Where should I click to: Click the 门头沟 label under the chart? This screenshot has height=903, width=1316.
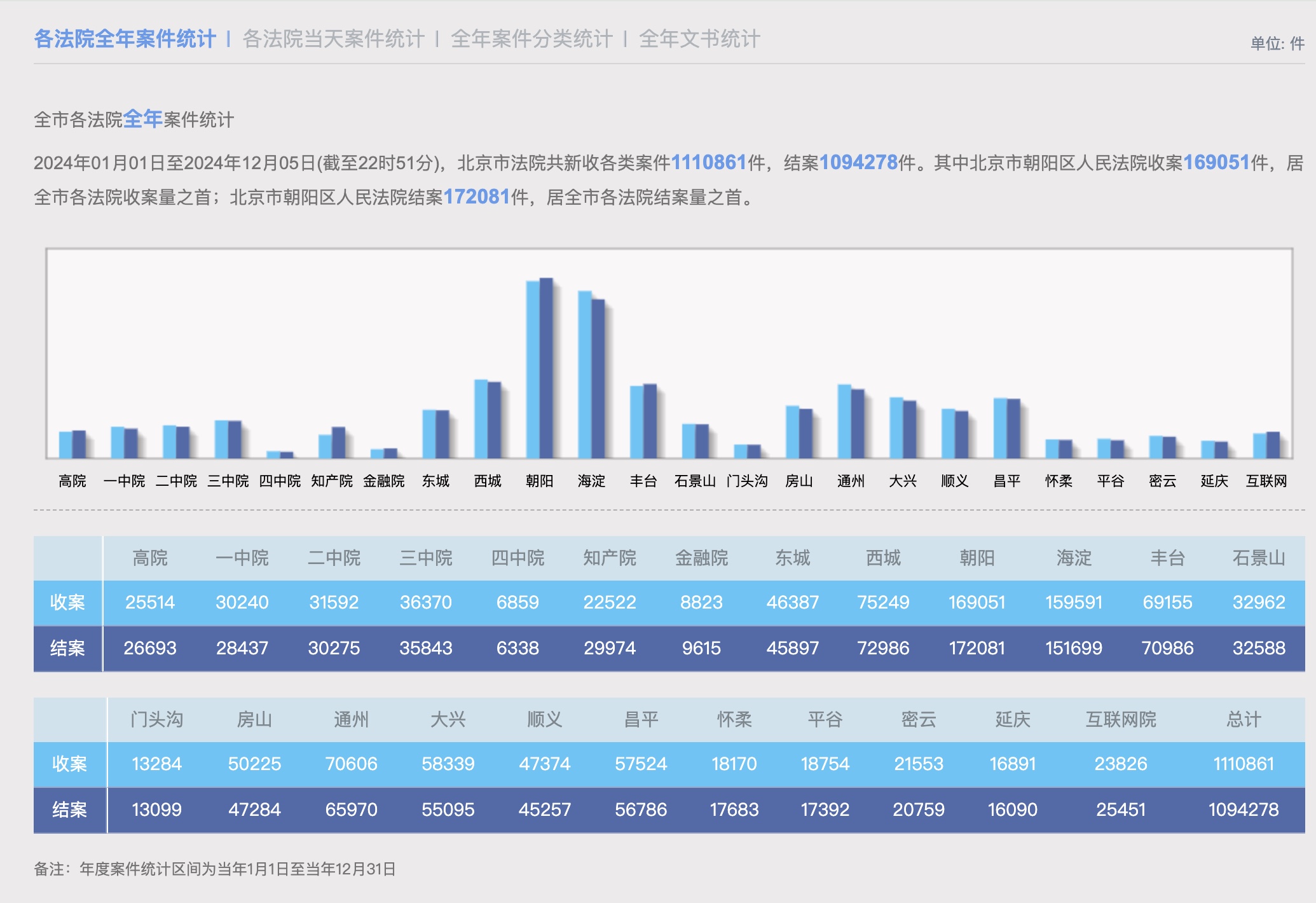747,481
